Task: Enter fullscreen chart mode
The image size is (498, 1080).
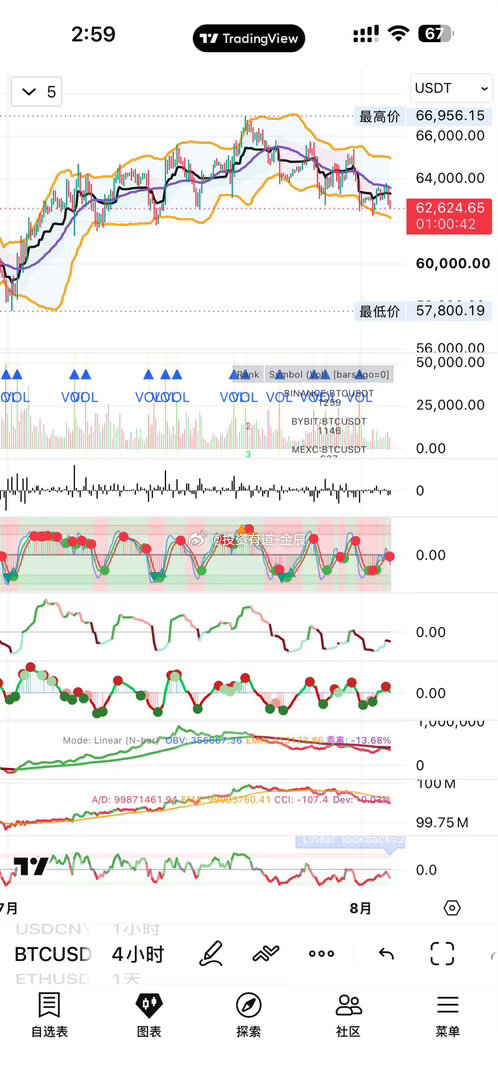Action: pos(442,954)
